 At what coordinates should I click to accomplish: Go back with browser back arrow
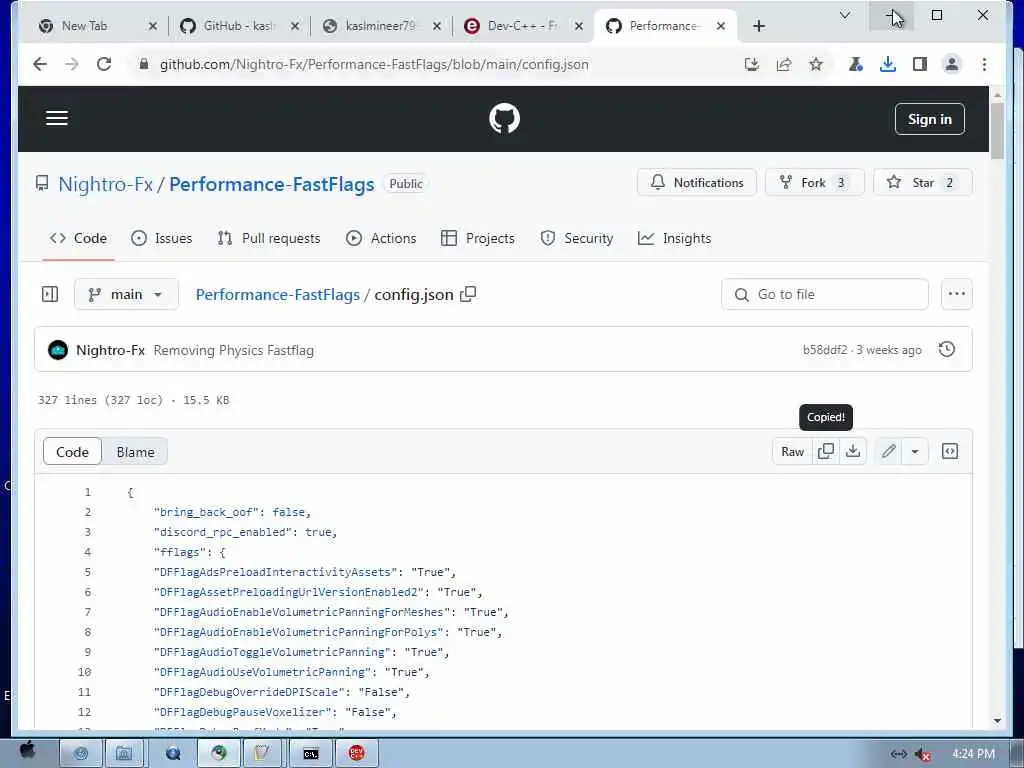point(40,64)
